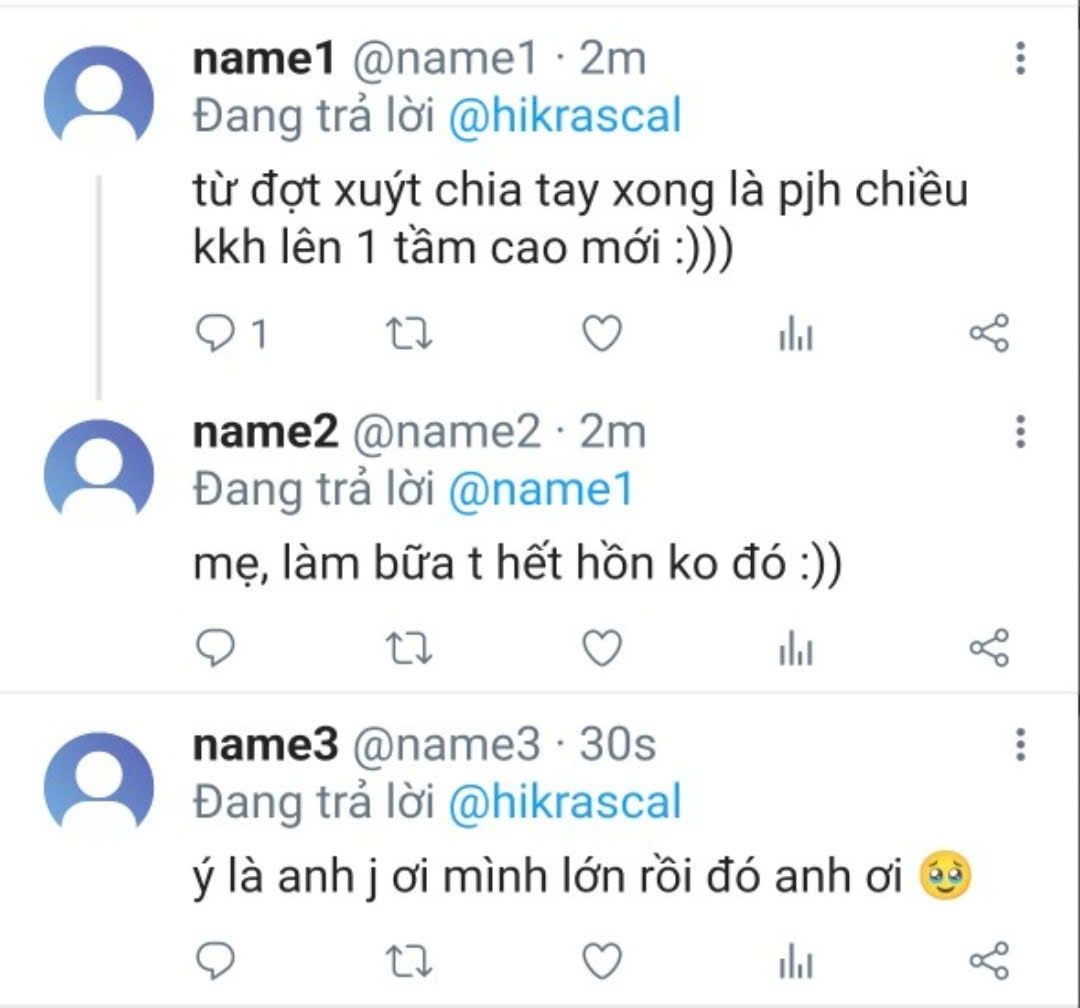View analytics for name3's tweet

(x=796, y=961)
